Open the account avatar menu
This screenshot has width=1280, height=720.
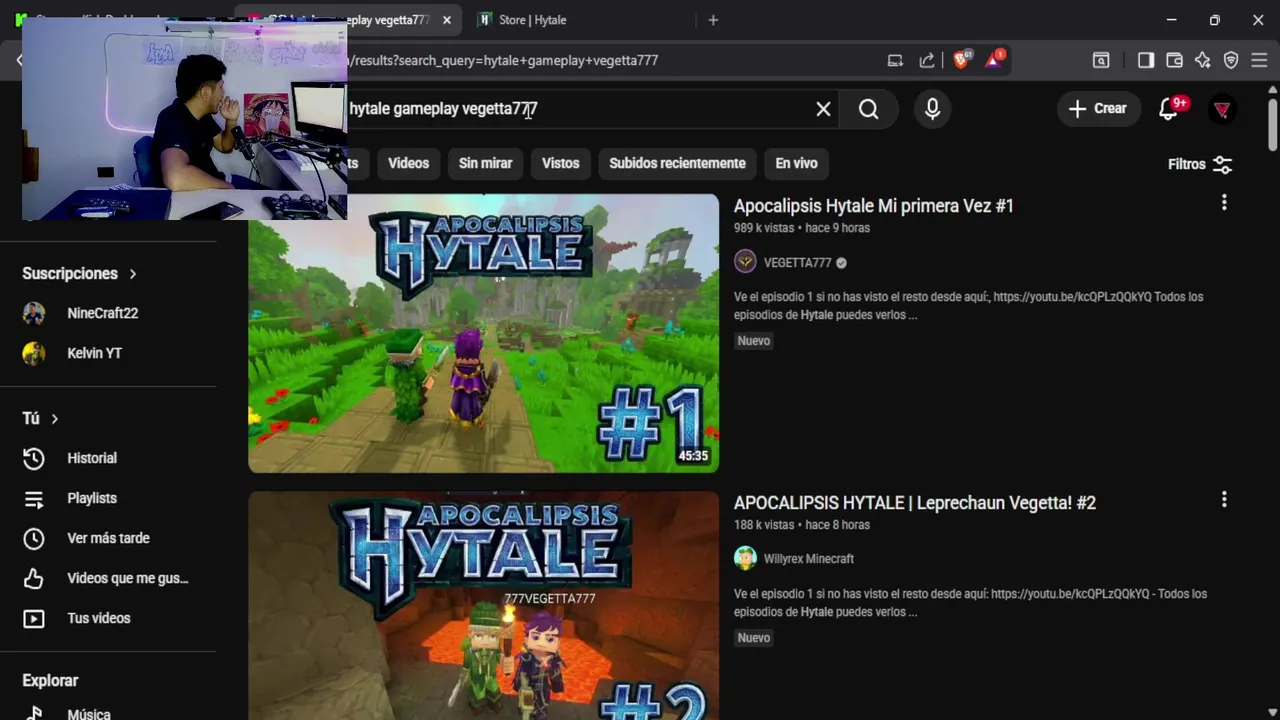[1221, 109]
